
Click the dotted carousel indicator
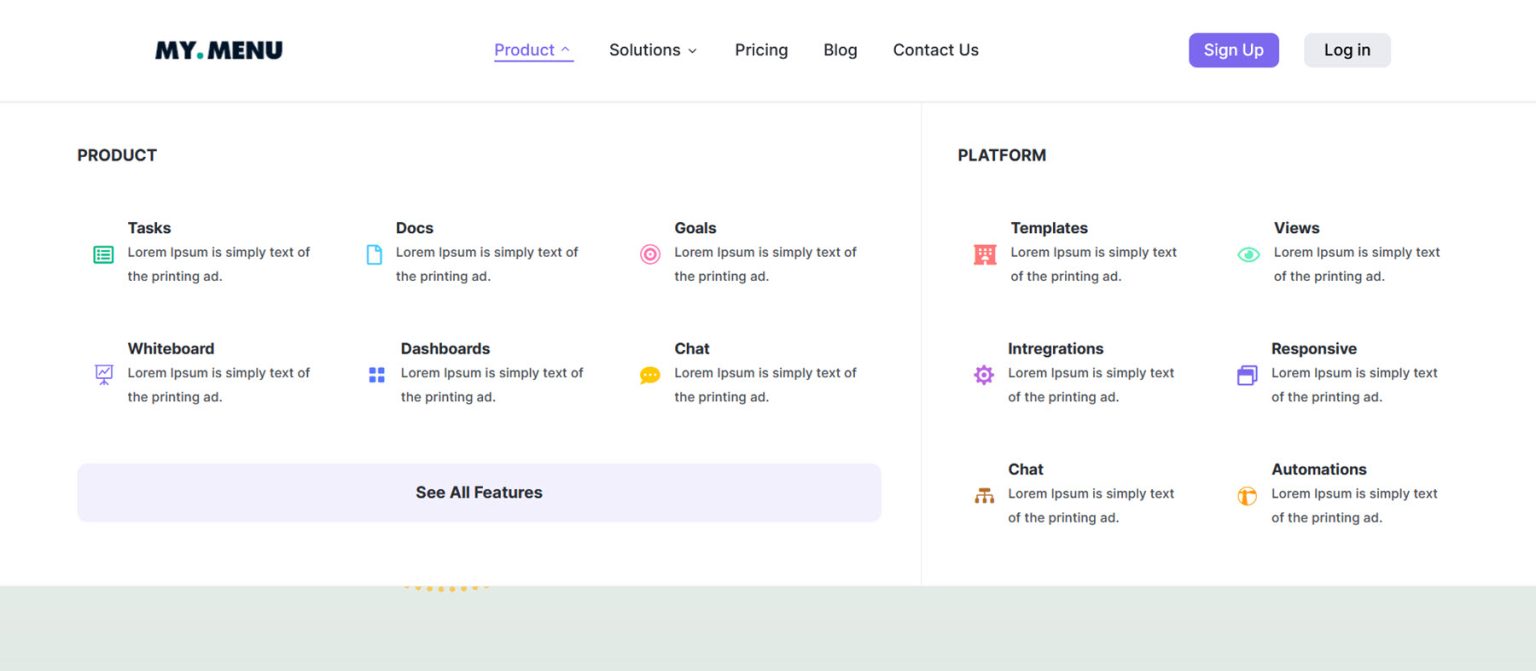click(x=447, y=587)
